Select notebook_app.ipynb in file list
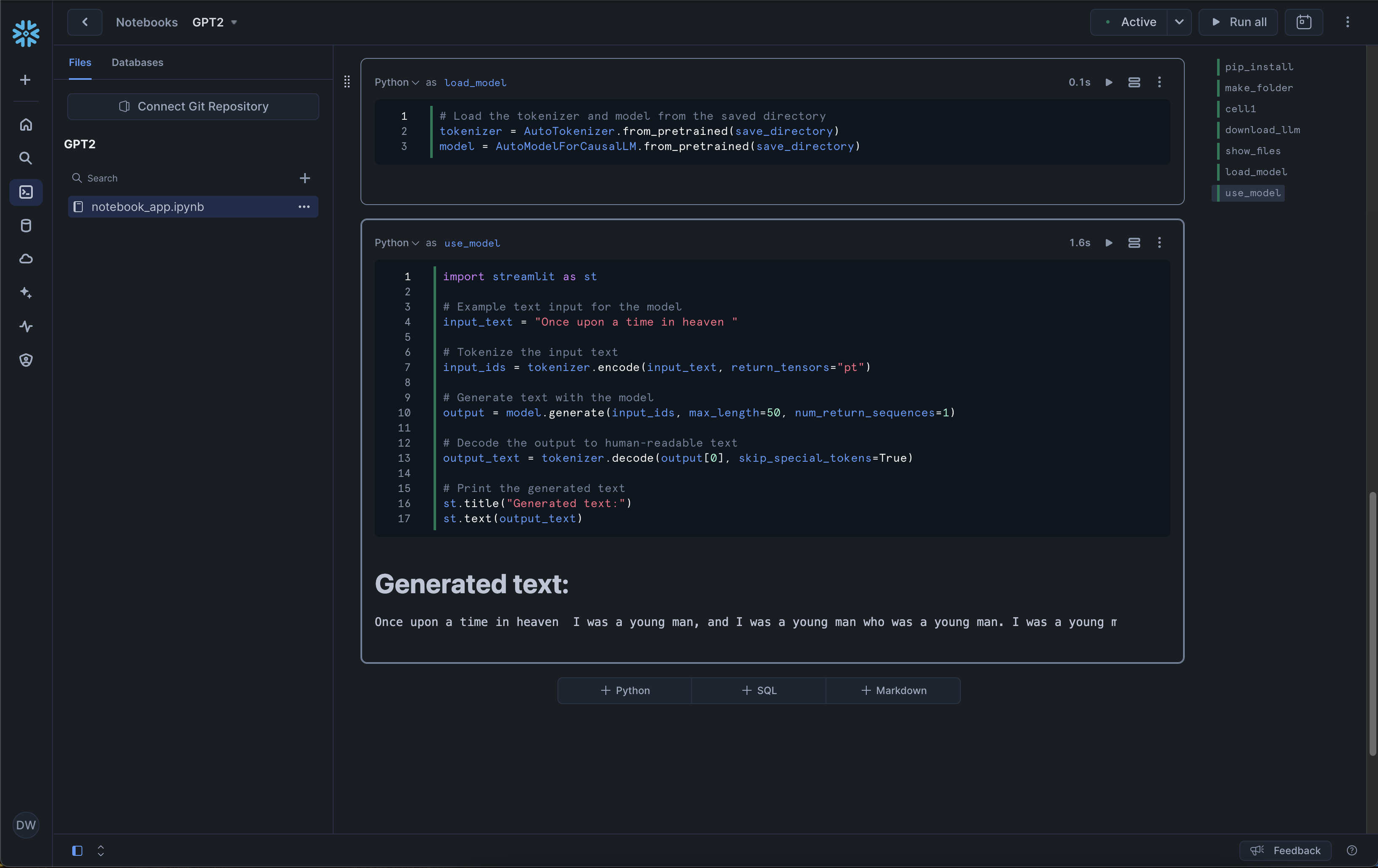This screenshot has height=868, width=1378. tap(193, 207)
